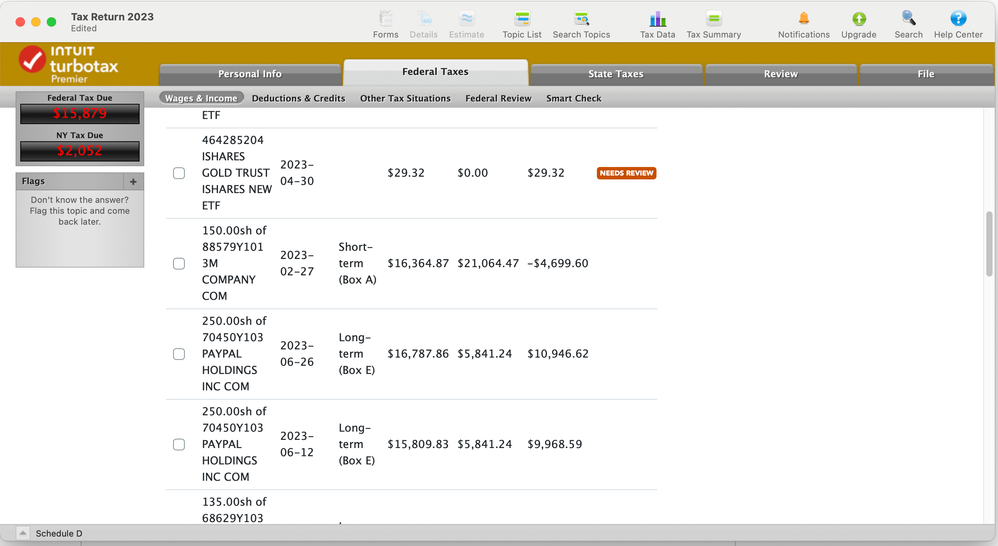Click the $9,968.59 gain value
This screenshot has width=998, height=546.
(x=554, y=444)
